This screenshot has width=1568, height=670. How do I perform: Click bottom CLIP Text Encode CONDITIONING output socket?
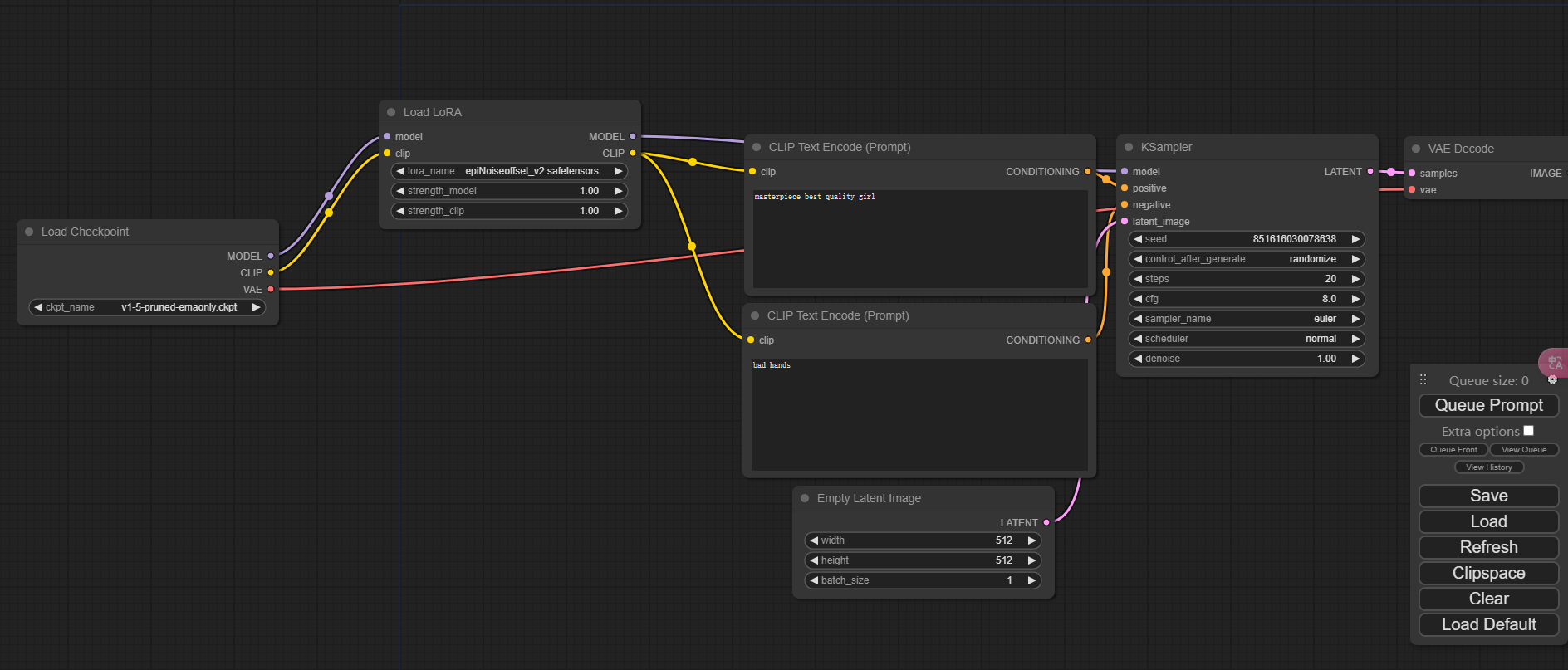[1088, 340]
